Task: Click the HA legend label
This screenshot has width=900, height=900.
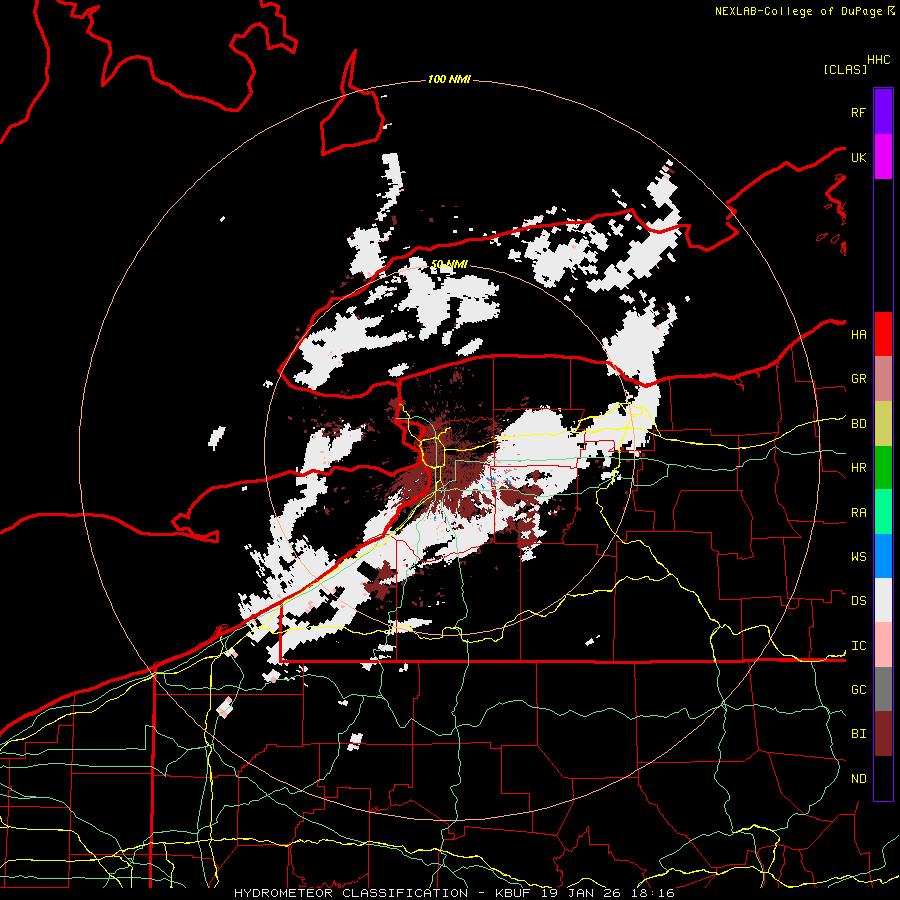Action: click(x=859, y=335)
